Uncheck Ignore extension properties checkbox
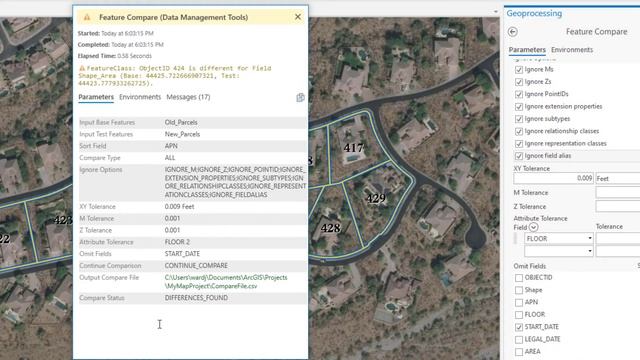This screenshot has height=360, width=640. (519, 107)
